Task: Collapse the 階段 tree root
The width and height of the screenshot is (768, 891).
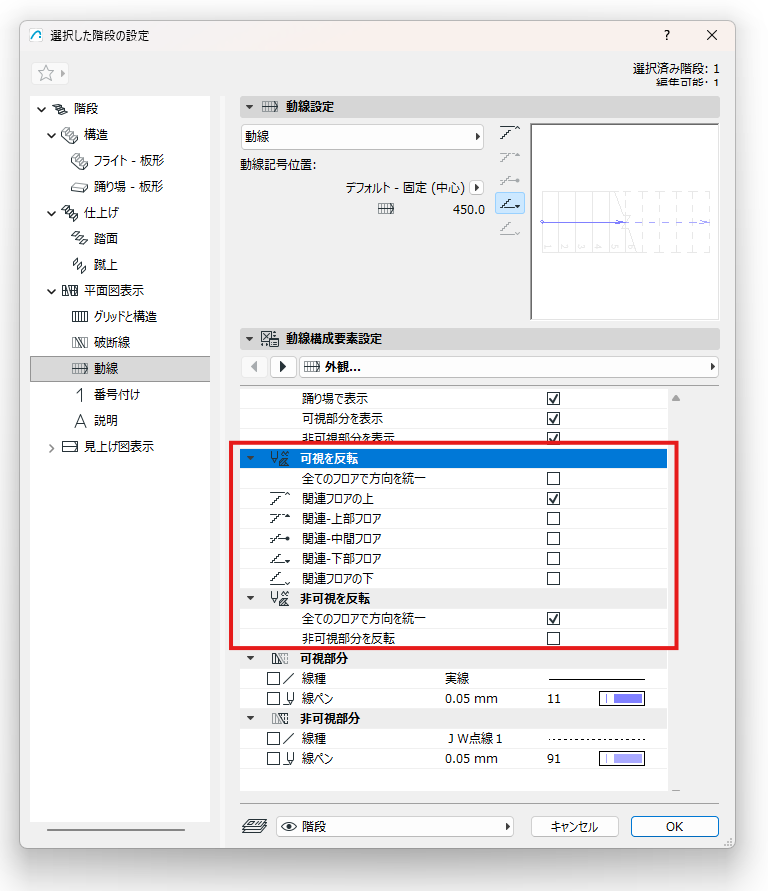Action: [x=41, y=109]
